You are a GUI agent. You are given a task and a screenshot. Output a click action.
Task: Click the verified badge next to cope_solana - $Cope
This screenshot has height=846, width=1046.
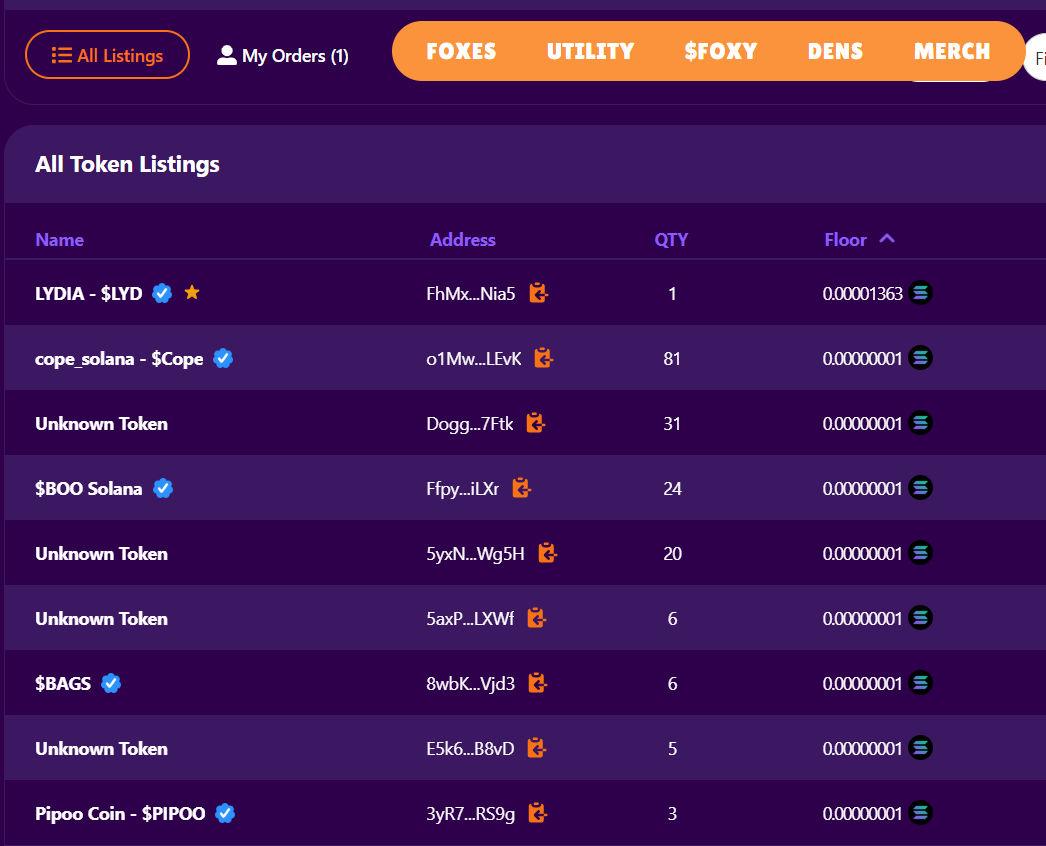(x=223, y=358)
